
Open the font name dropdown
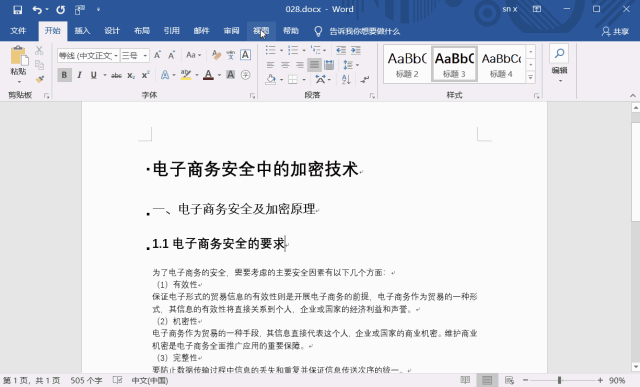point(116,56)
